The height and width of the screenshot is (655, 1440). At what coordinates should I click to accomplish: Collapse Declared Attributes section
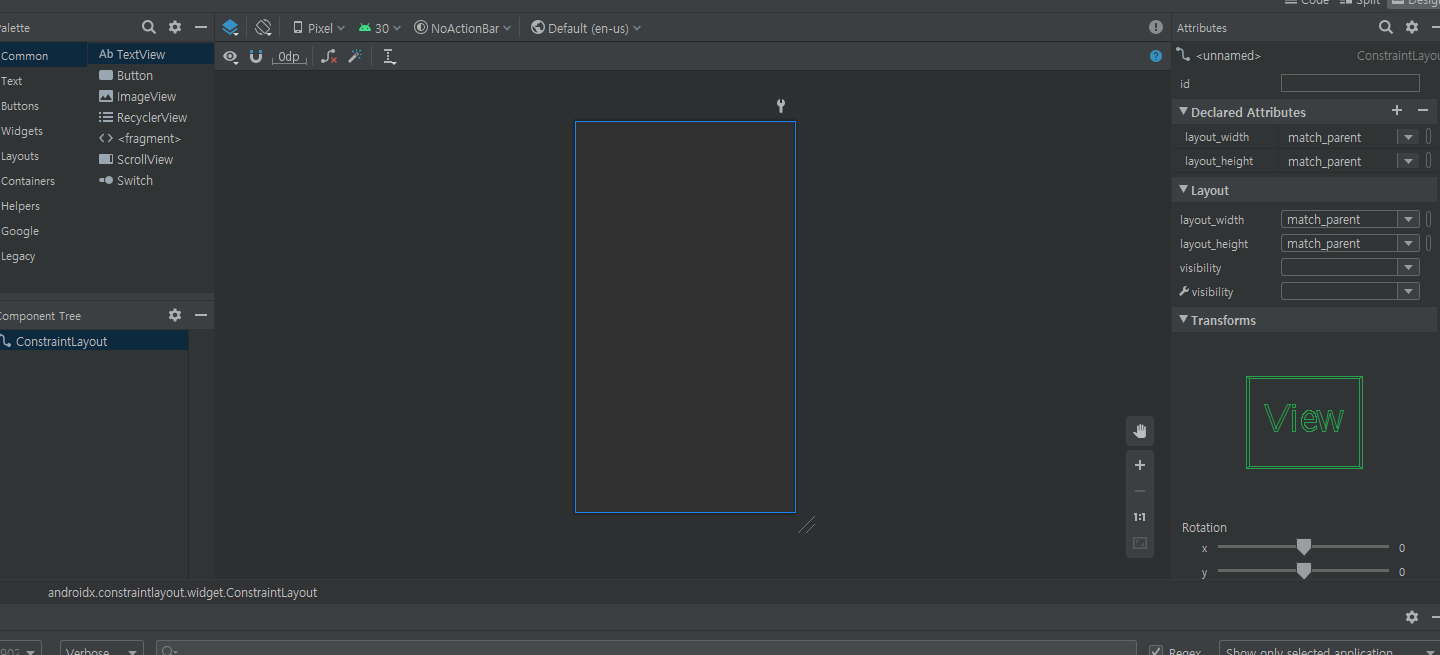point(1184,112)
